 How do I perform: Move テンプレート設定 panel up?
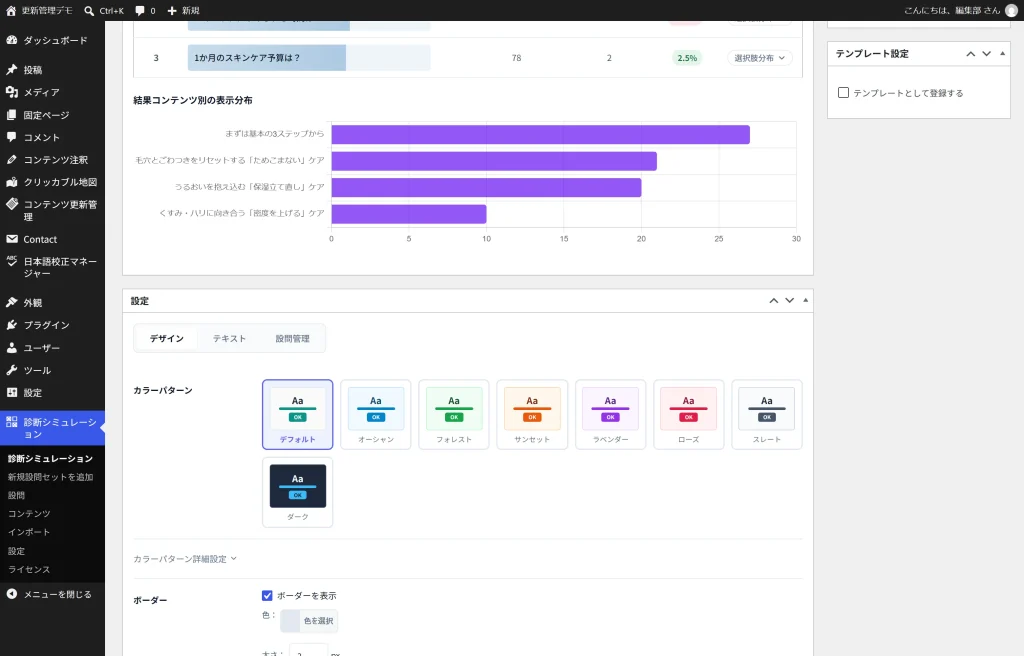click(970, 54)
